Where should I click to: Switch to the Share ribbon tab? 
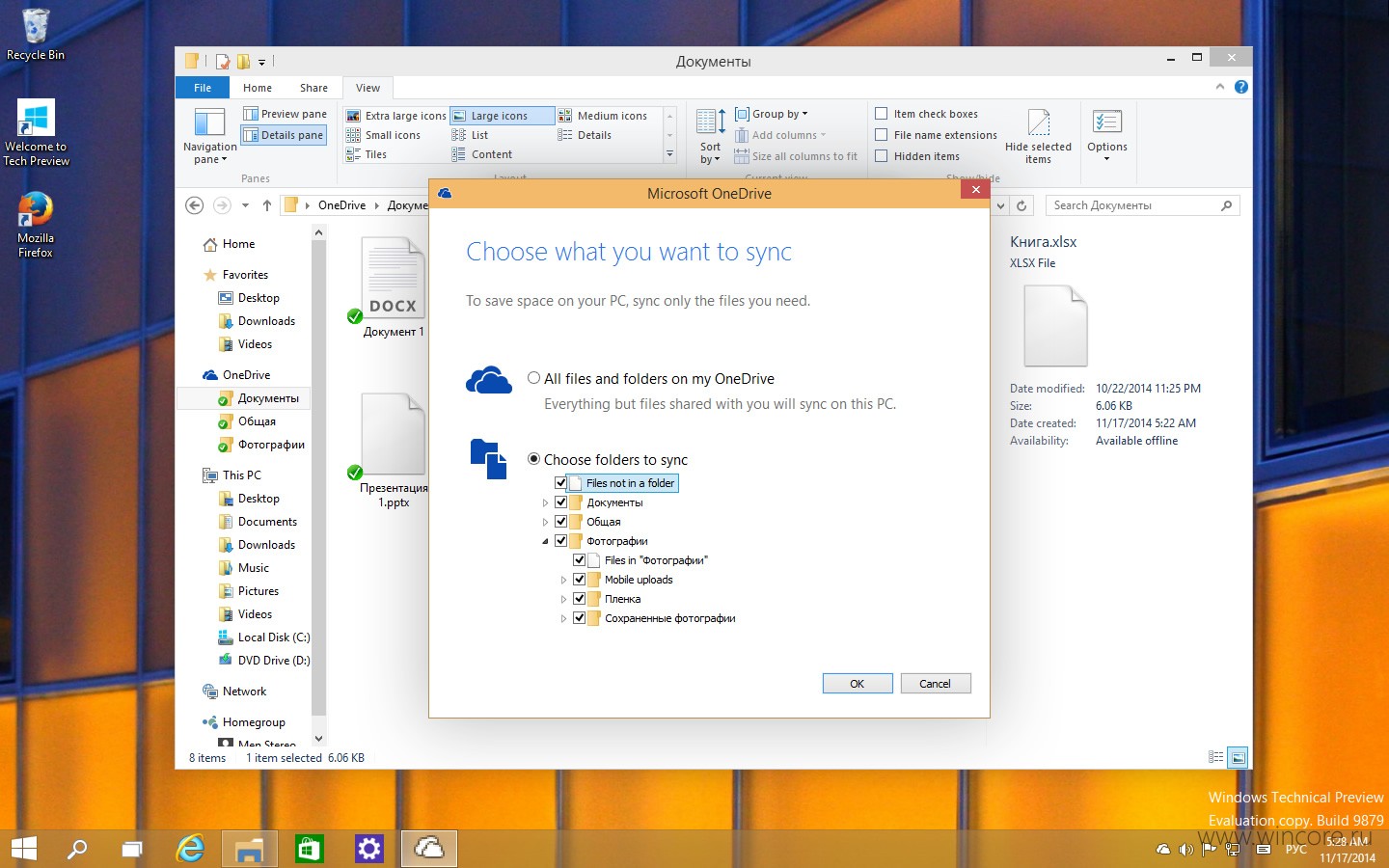click(x=313, y=88)
